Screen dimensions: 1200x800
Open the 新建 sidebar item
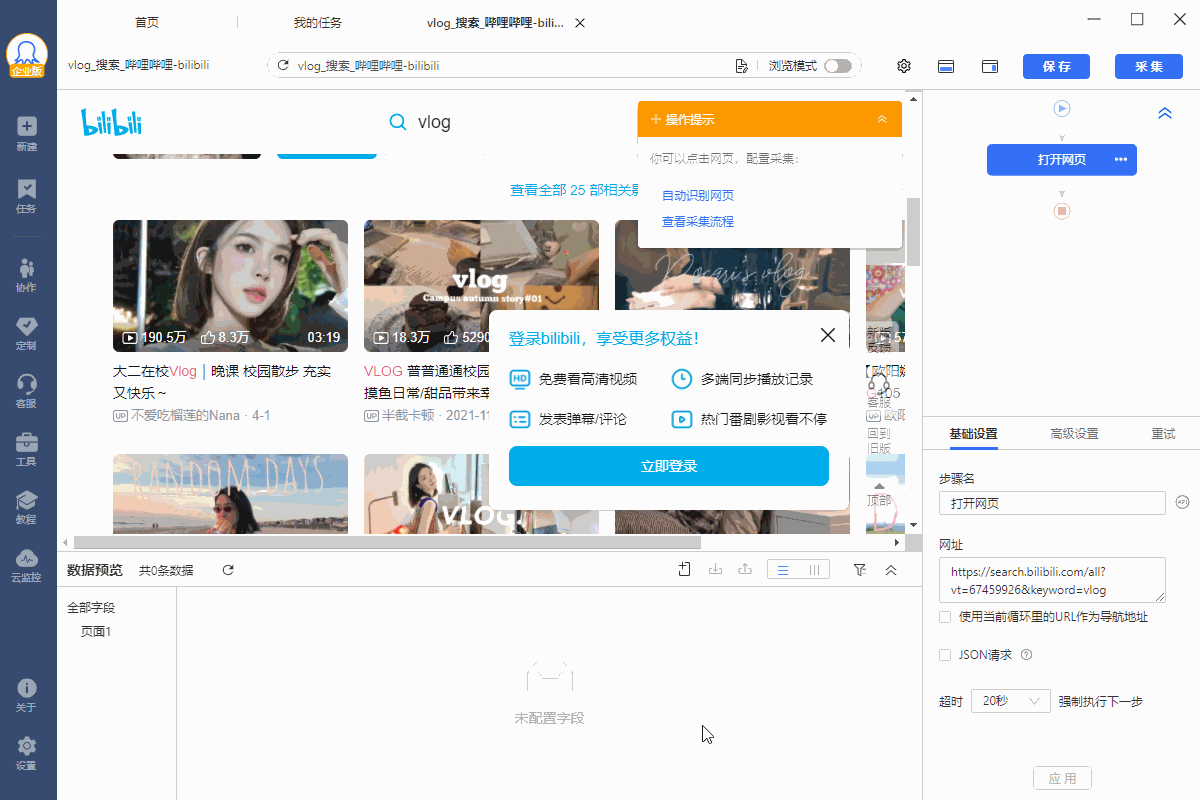click(27, 134)
